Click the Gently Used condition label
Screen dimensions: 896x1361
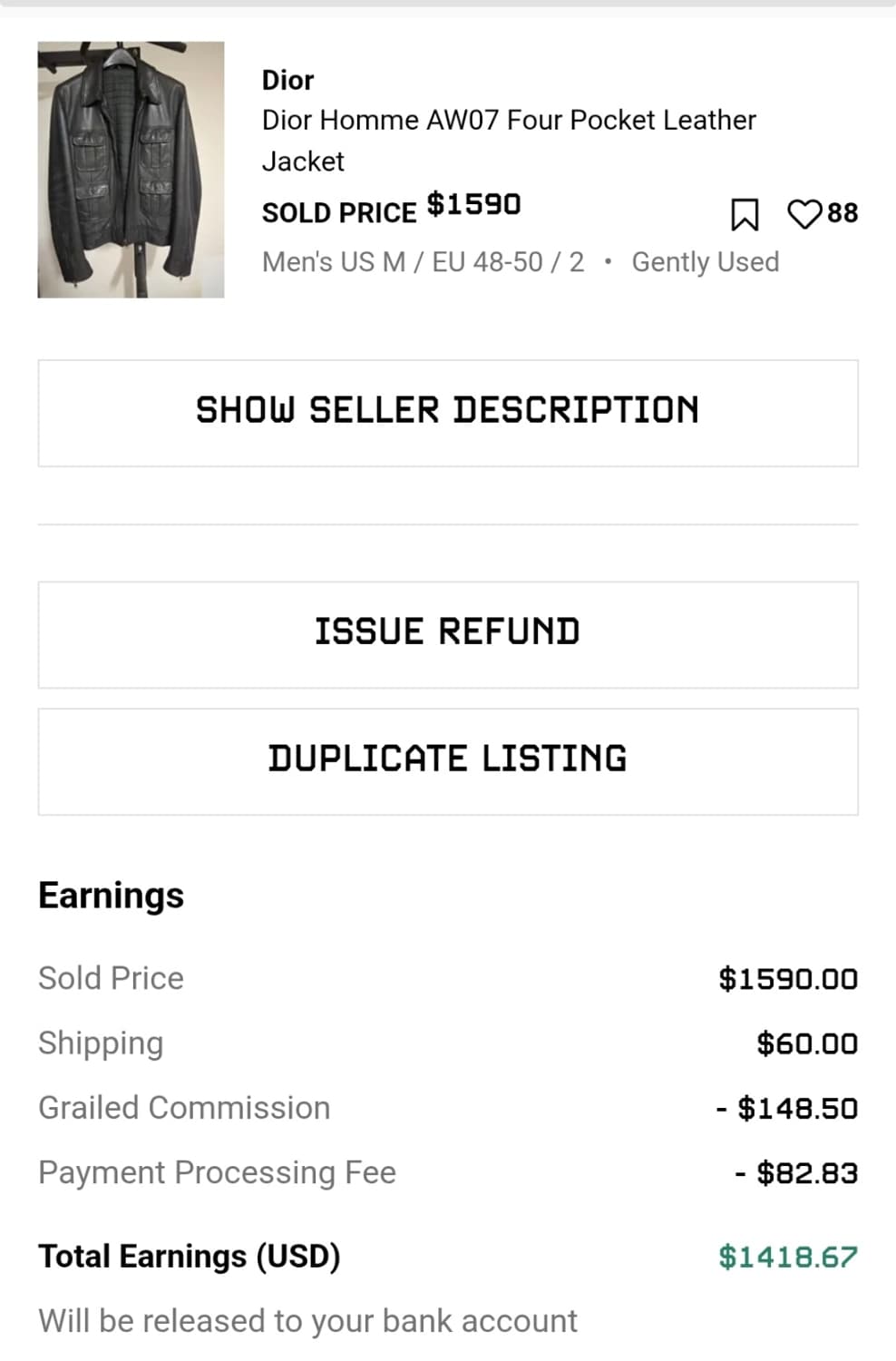[705, 262]
